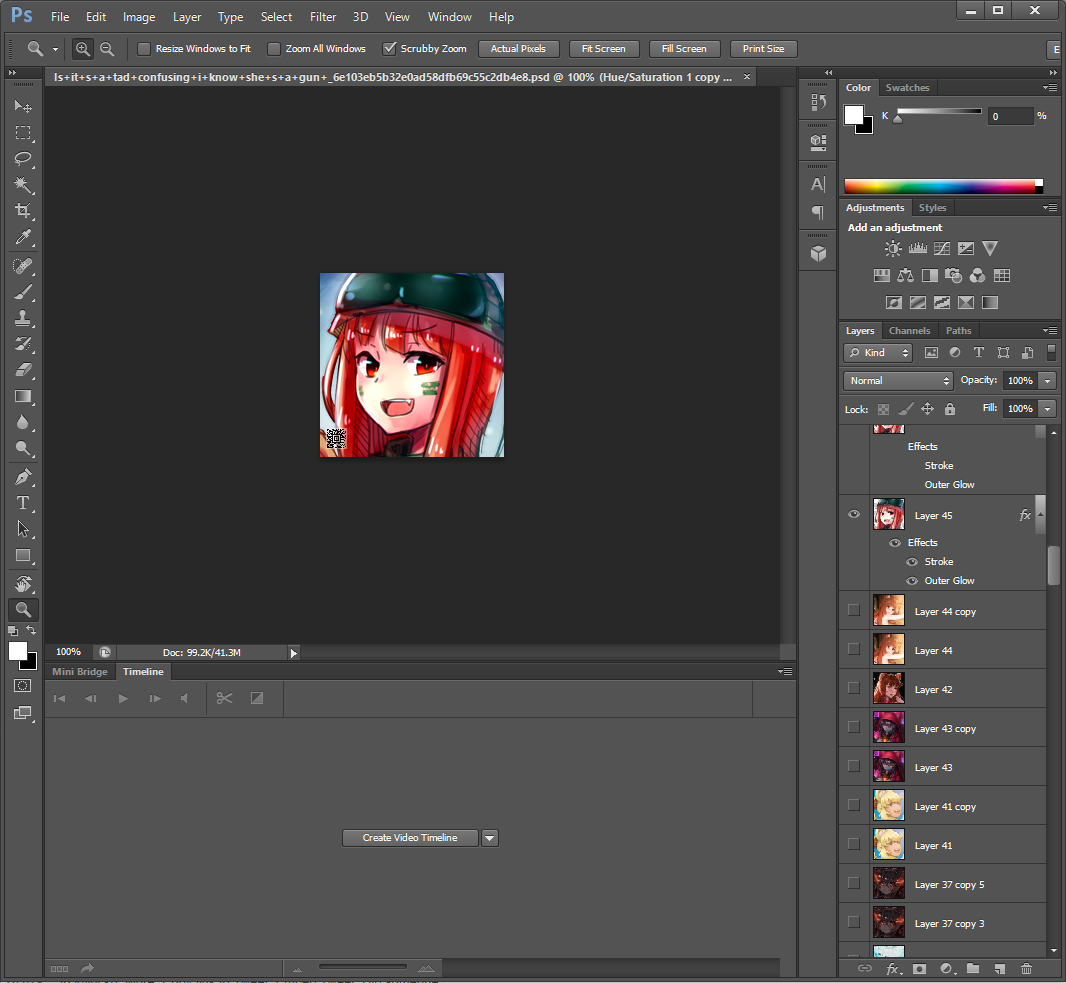The image size is (1066, 983).
Task: Select the Pen tool
Action: click(23, 477)
